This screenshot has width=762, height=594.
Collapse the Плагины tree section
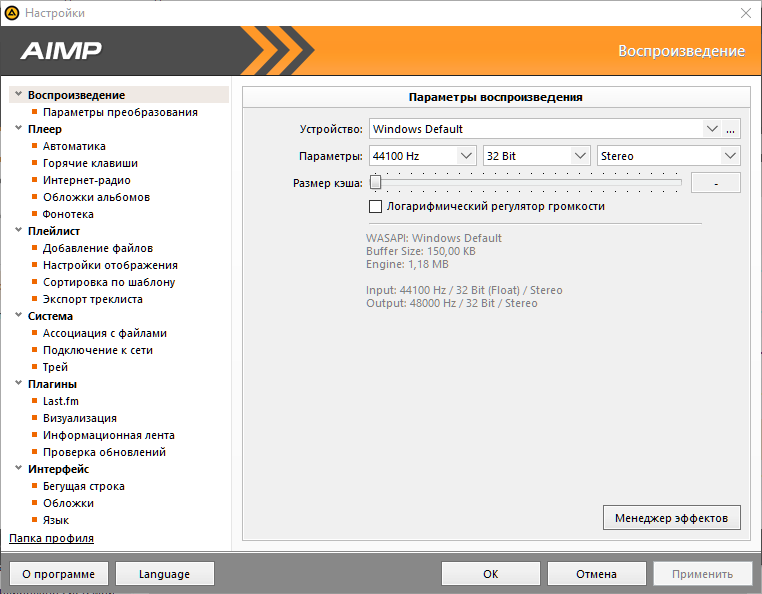click(x=19, y=384)
